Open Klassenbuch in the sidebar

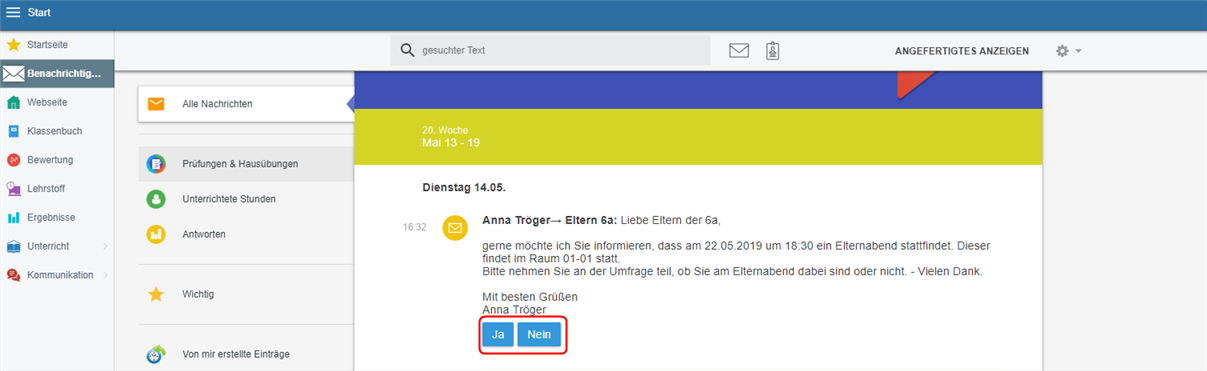(54, 131)
